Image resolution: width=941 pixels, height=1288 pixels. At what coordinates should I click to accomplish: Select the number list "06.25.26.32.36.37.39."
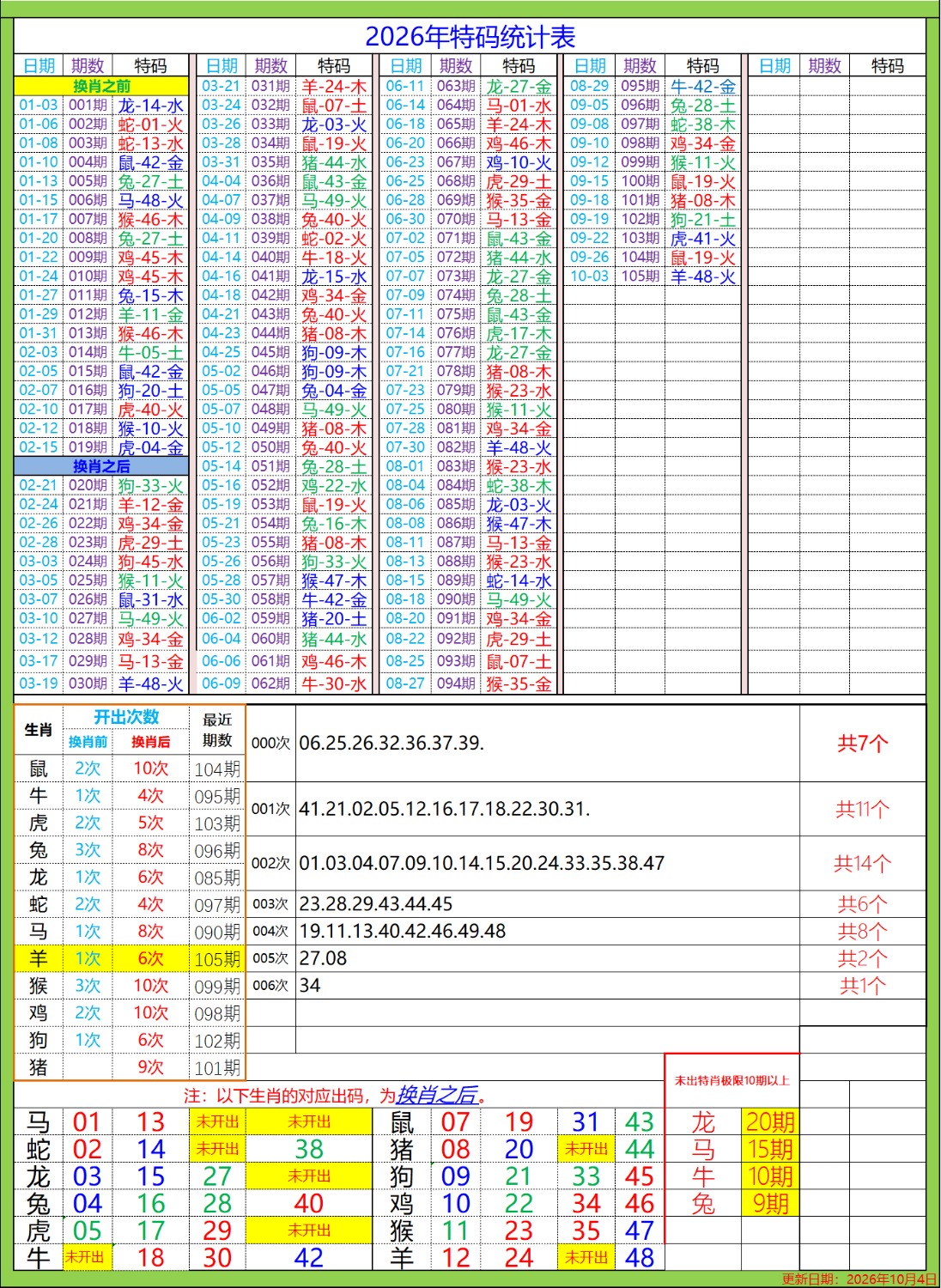click(392, 743)
